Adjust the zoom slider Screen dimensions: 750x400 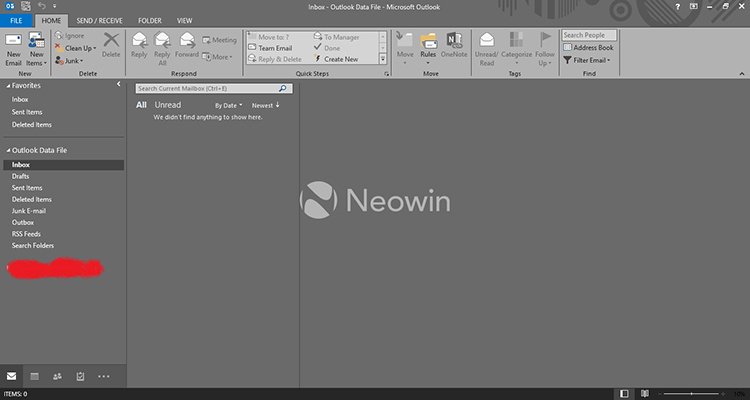pyautogui.click(x=691, y=394)
